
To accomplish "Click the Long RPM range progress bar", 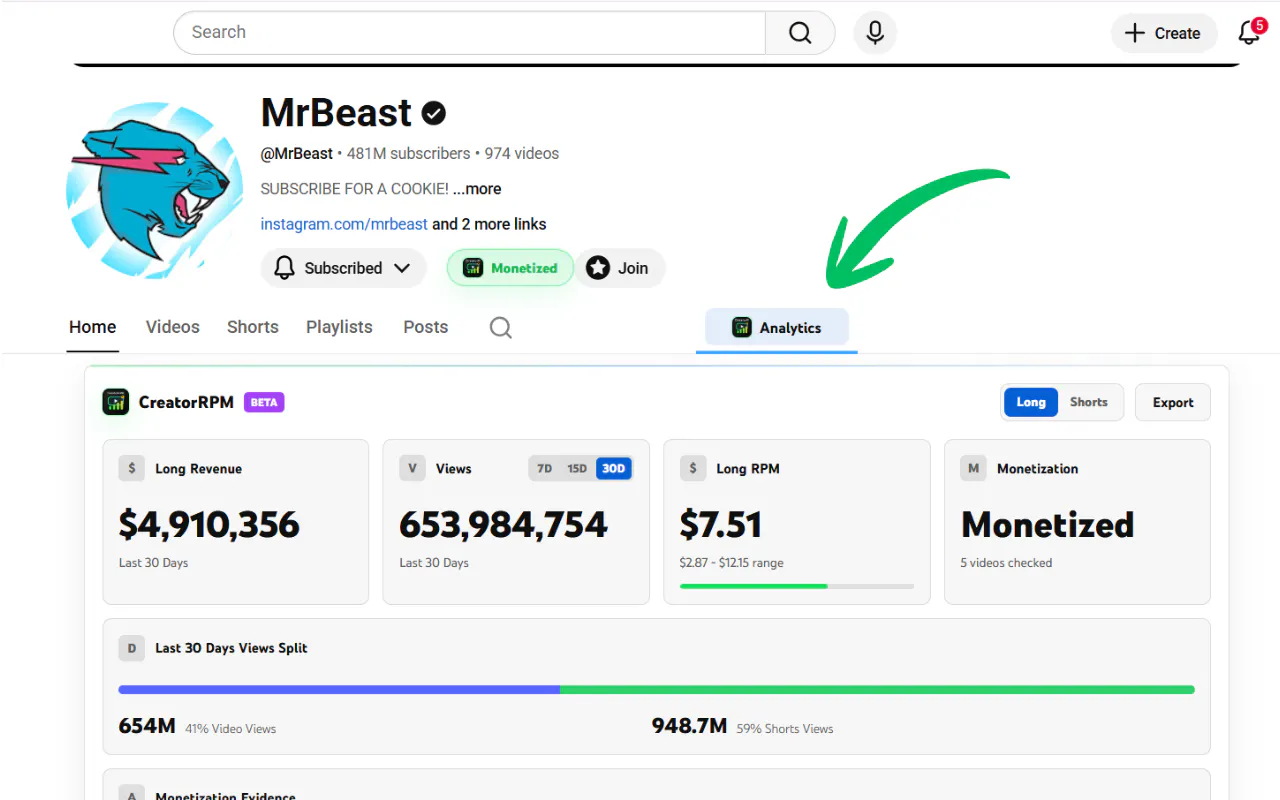I will tap(797, 586).
